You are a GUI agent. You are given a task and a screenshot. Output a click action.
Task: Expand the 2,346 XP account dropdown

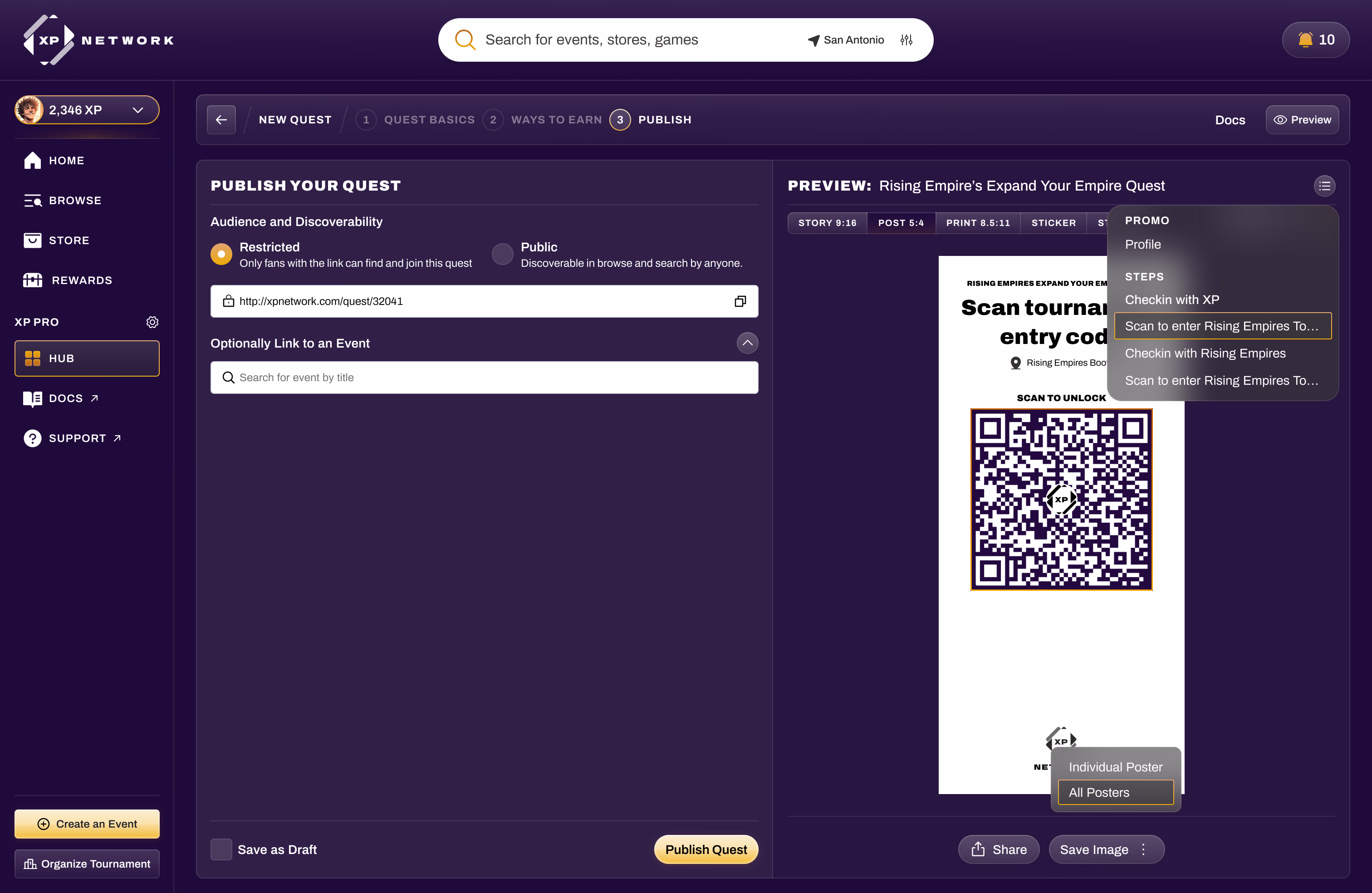point(87,109)
